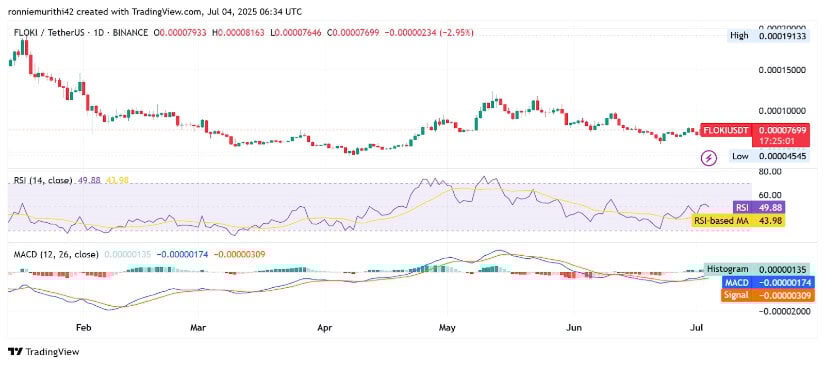The image size is (825, 365).
Task: Click the Jun label on time axis
Action: [x=574, y=327]
